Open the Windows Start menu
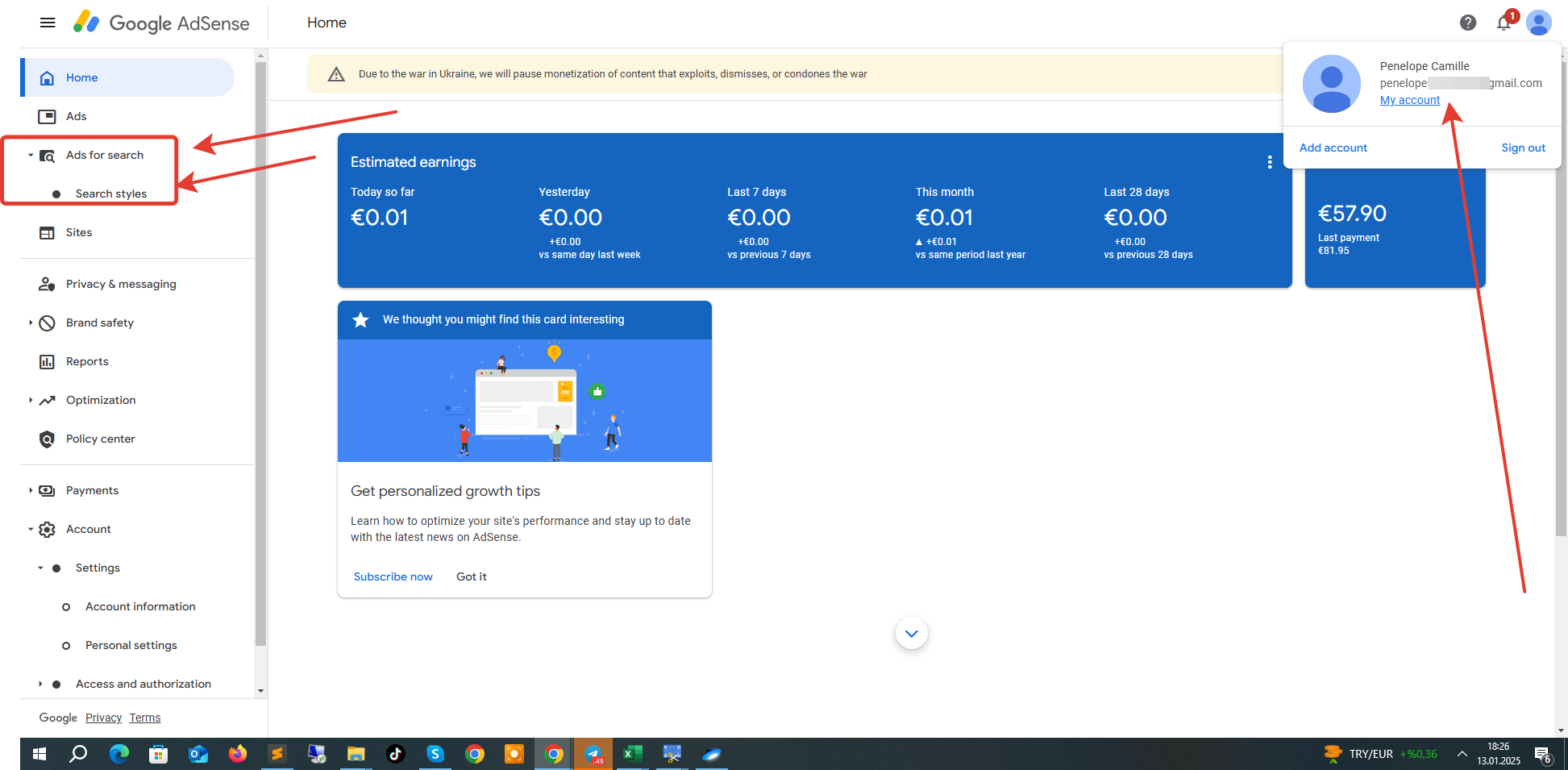This screenshot has height=770, width=1568. coord(40,754)
